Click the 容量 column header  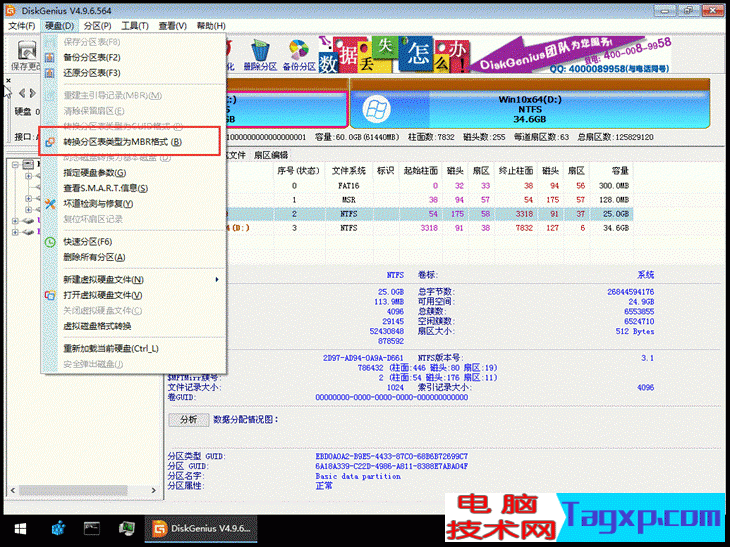tap(611, 171)
